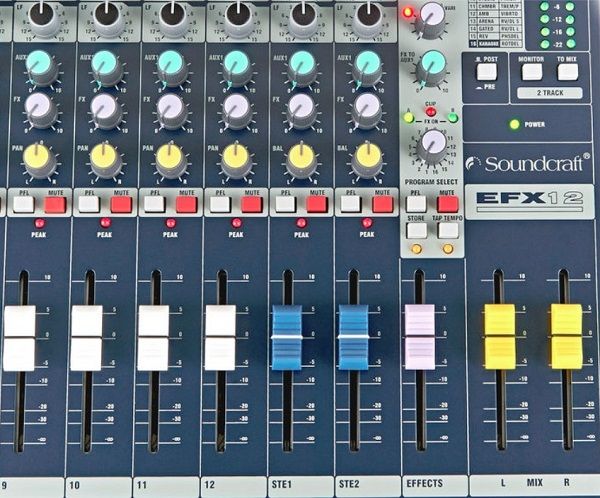Select the yellow MIX R master fader
Viewport: 600px width, 498px height.
tap(566, 337)
